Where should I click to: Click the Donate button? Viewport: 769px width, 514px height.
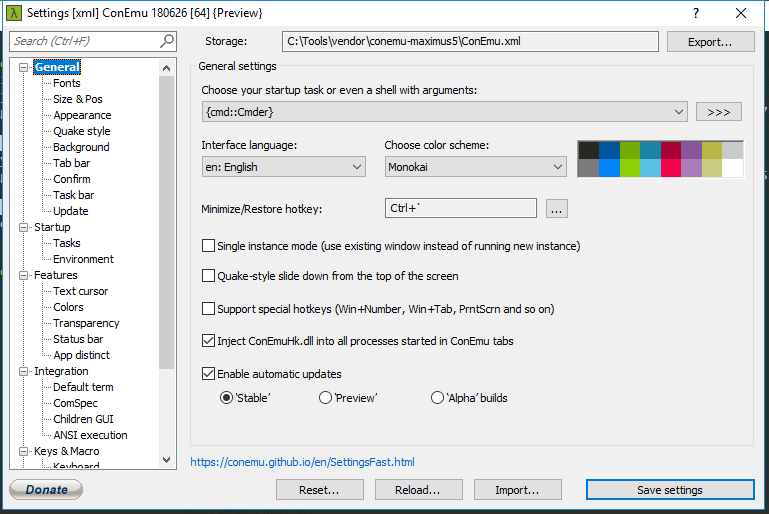click(46, 489)
